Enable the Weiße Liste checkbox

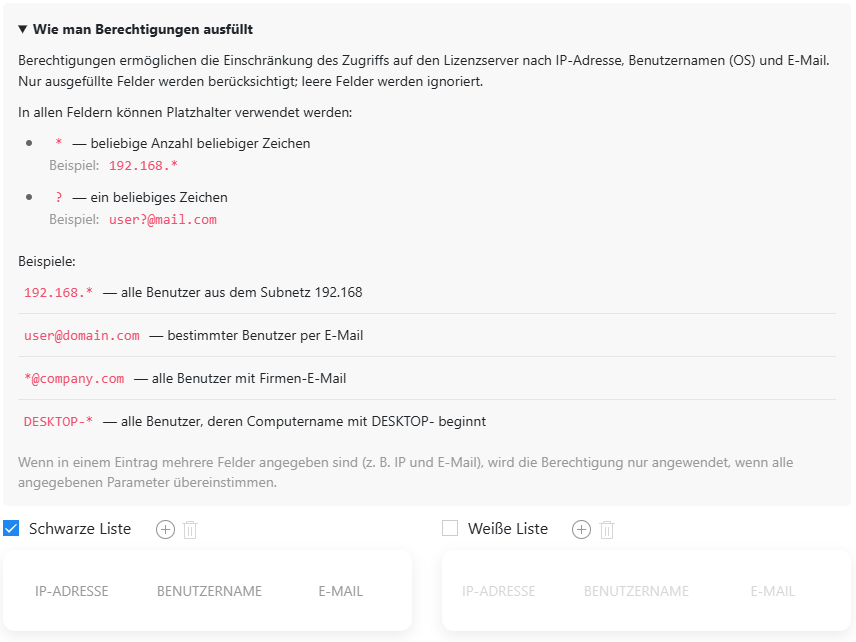click(450, 528)
